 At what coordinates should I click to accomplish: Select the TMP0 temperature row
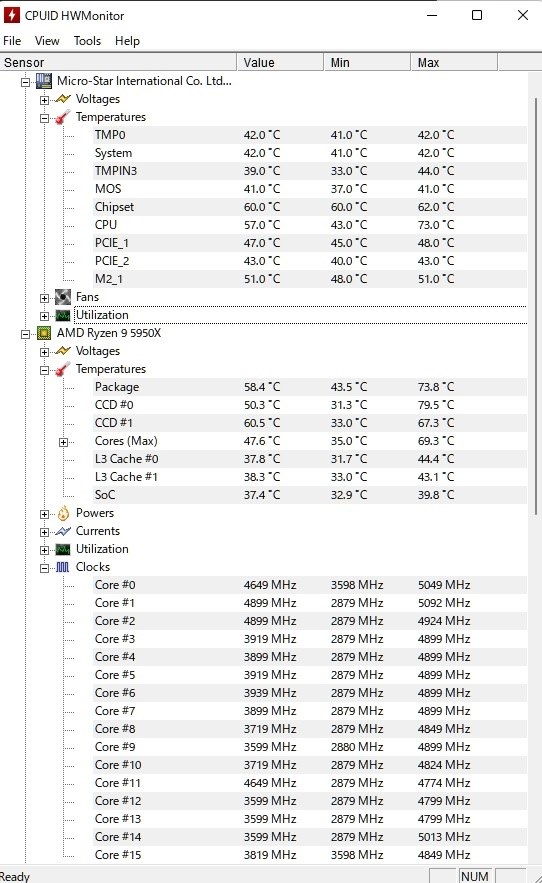pos(310,135)
